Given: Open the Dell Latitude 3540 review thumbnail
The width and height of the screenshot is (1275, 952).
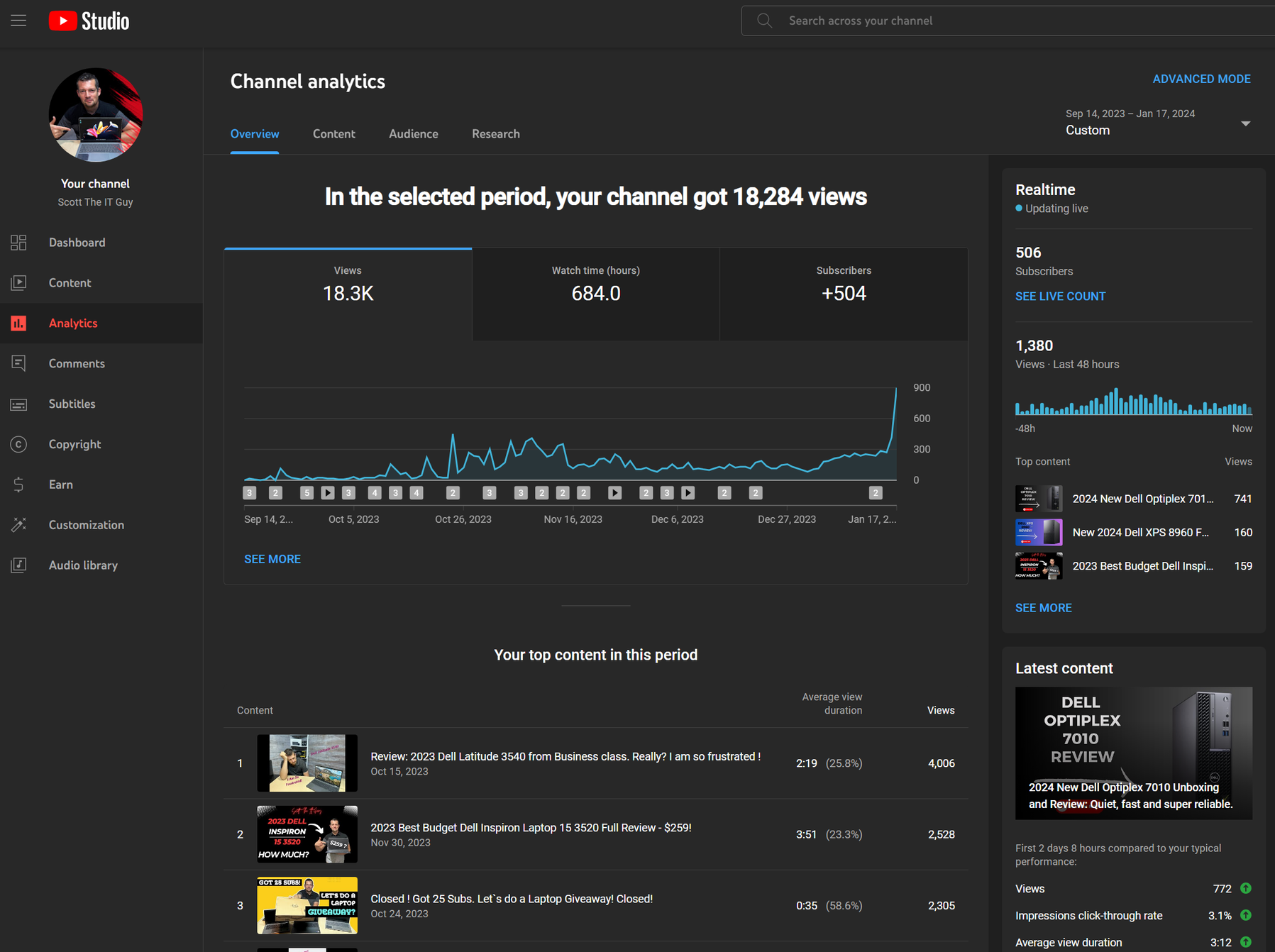Looking at the screenshot, I should (307, 763).
